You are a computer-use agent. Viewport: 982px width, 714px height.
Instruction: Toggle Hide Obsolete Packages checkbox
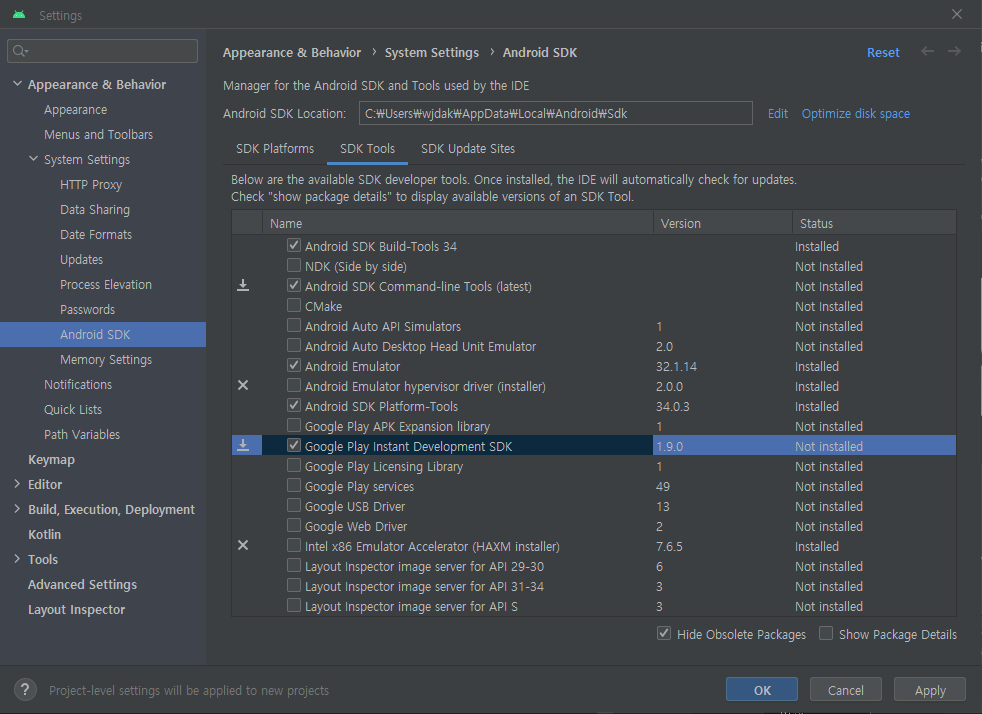[664, 633]
